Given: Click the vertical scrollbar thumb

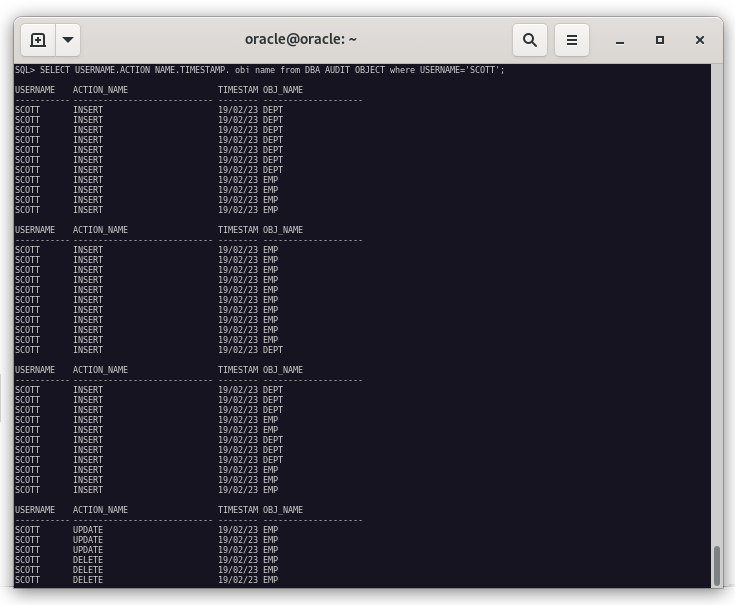Looking at the screenshot, I should pos(716,566).
